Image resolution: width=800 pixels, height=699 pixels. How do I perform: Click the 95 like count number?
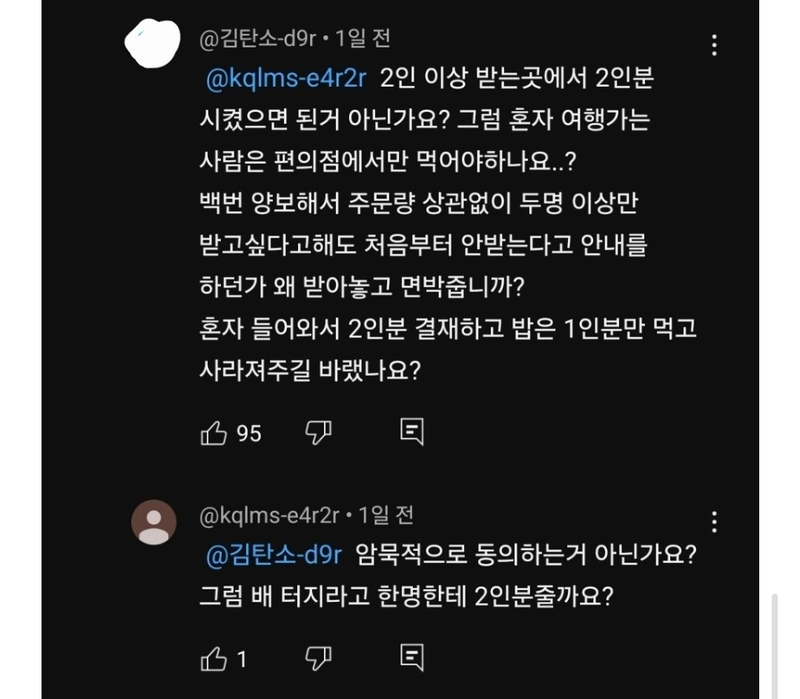[x=249, y=434]
